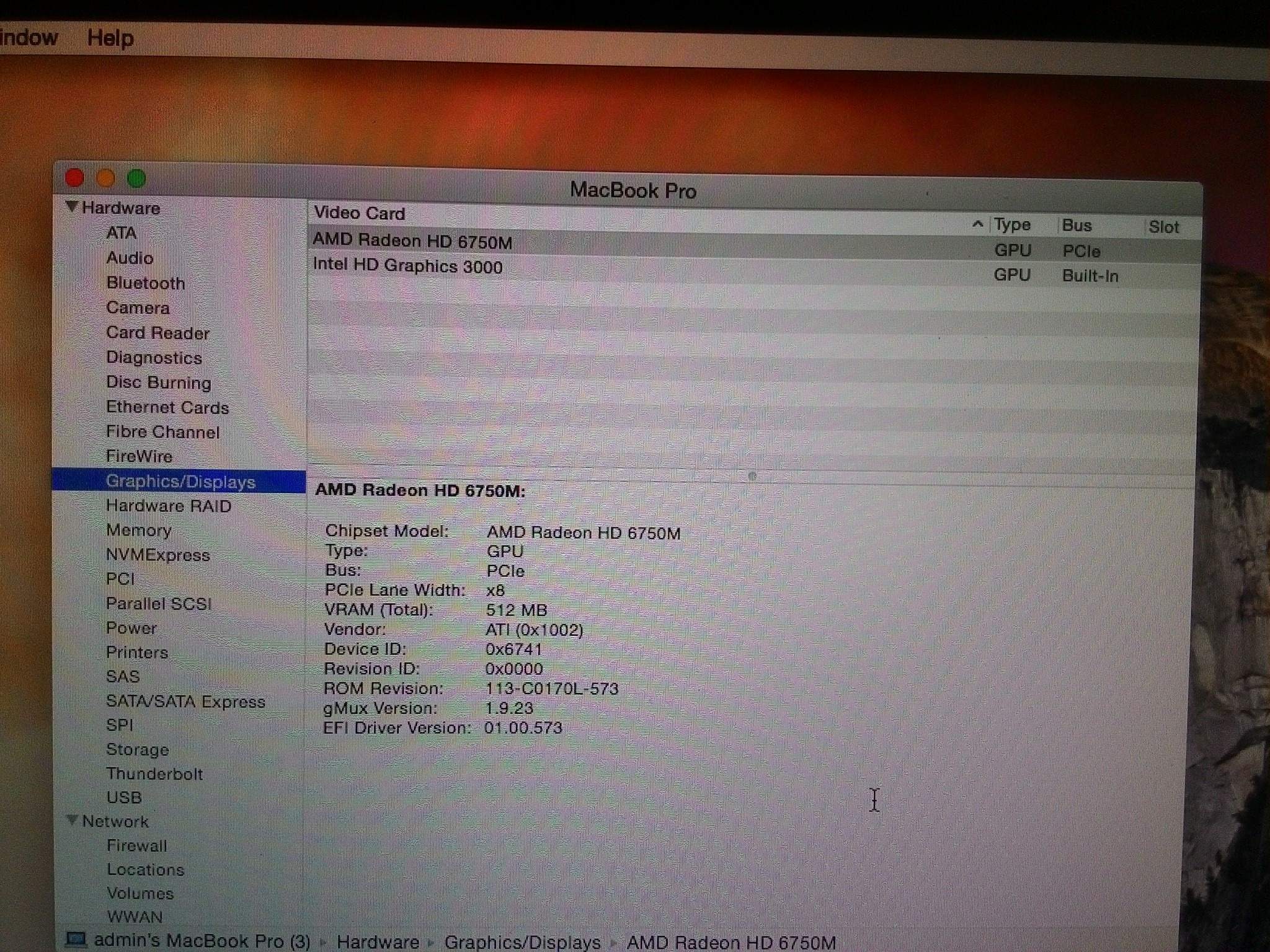Viewport: 1270px width, 952px height.
Task: Select the AMD Radeon HD 6750M row
Action: pos(412,241)
